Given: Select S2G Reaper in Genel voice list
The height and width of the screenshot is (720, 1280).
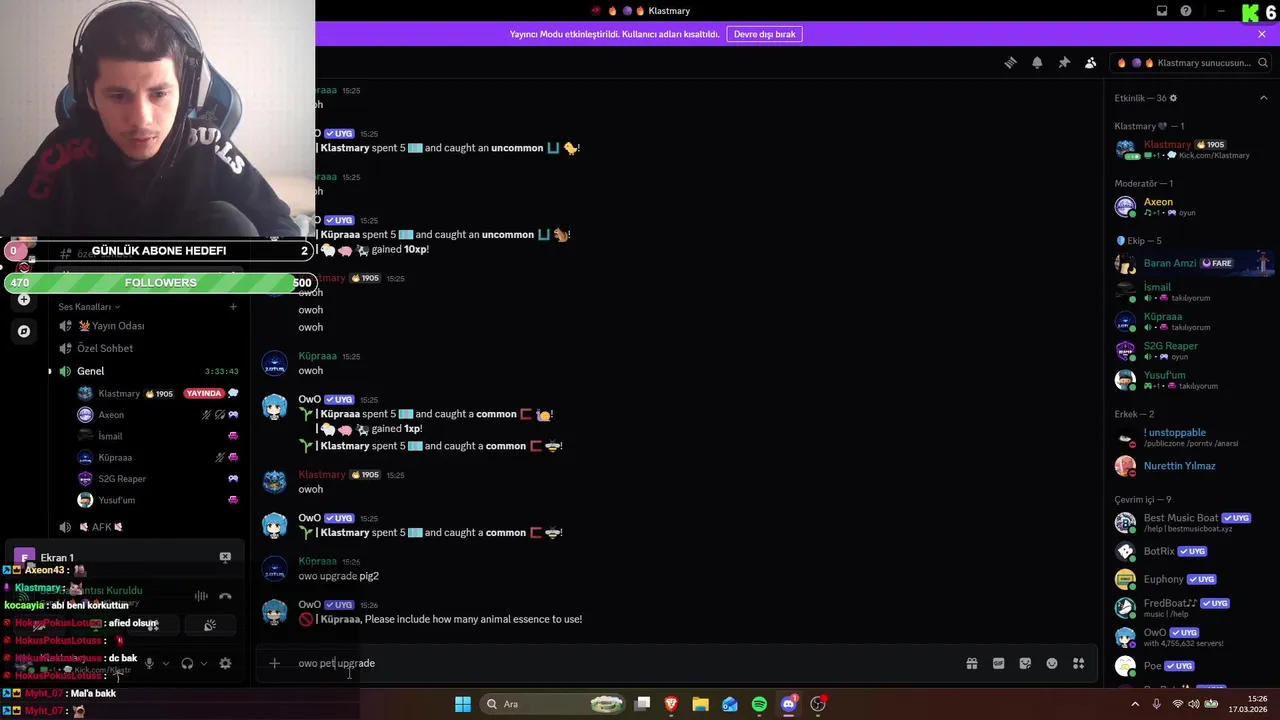Looking at the screenshot, I should point(158,479).
